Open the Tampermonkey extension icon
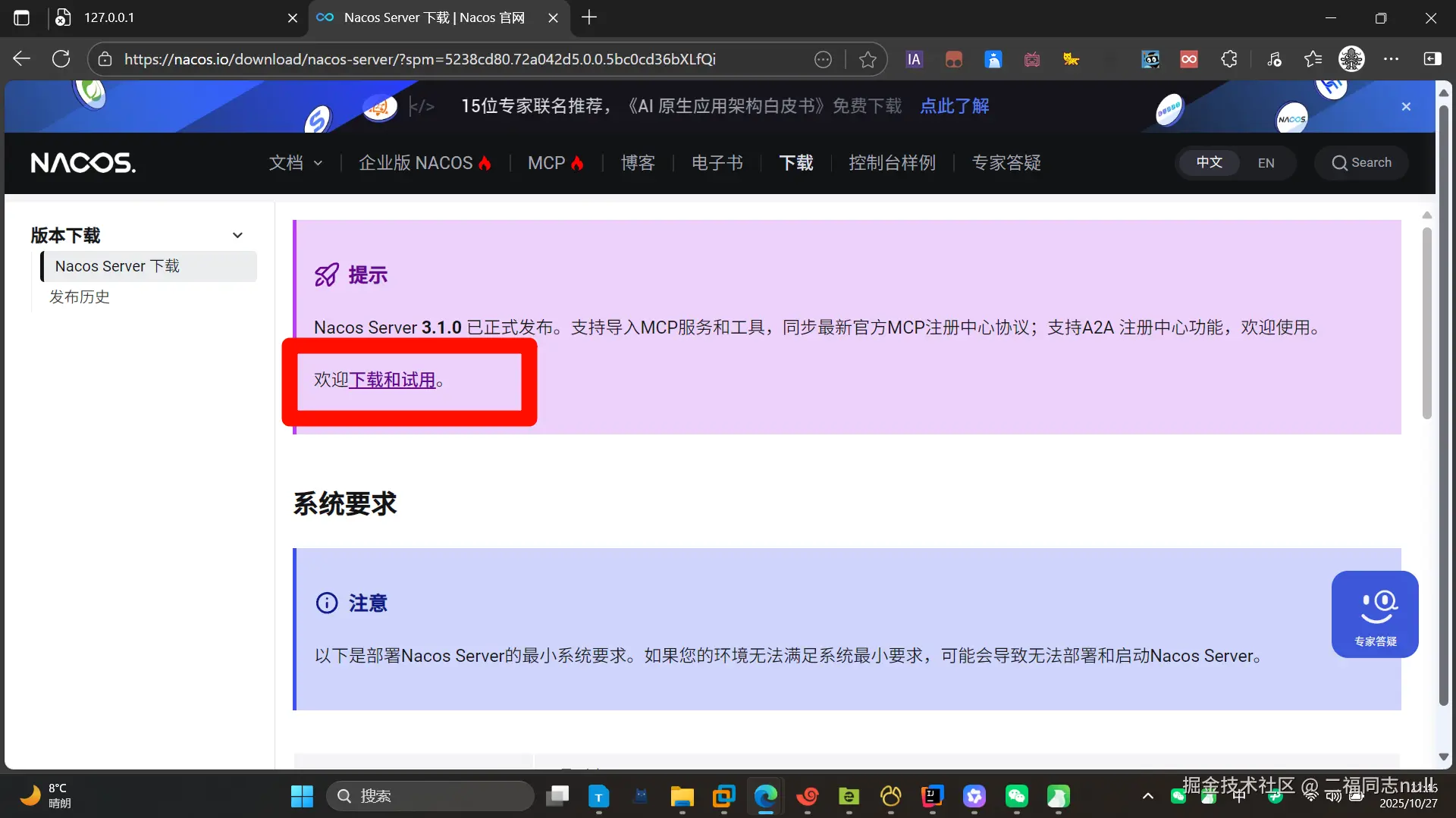 point(953,59)
